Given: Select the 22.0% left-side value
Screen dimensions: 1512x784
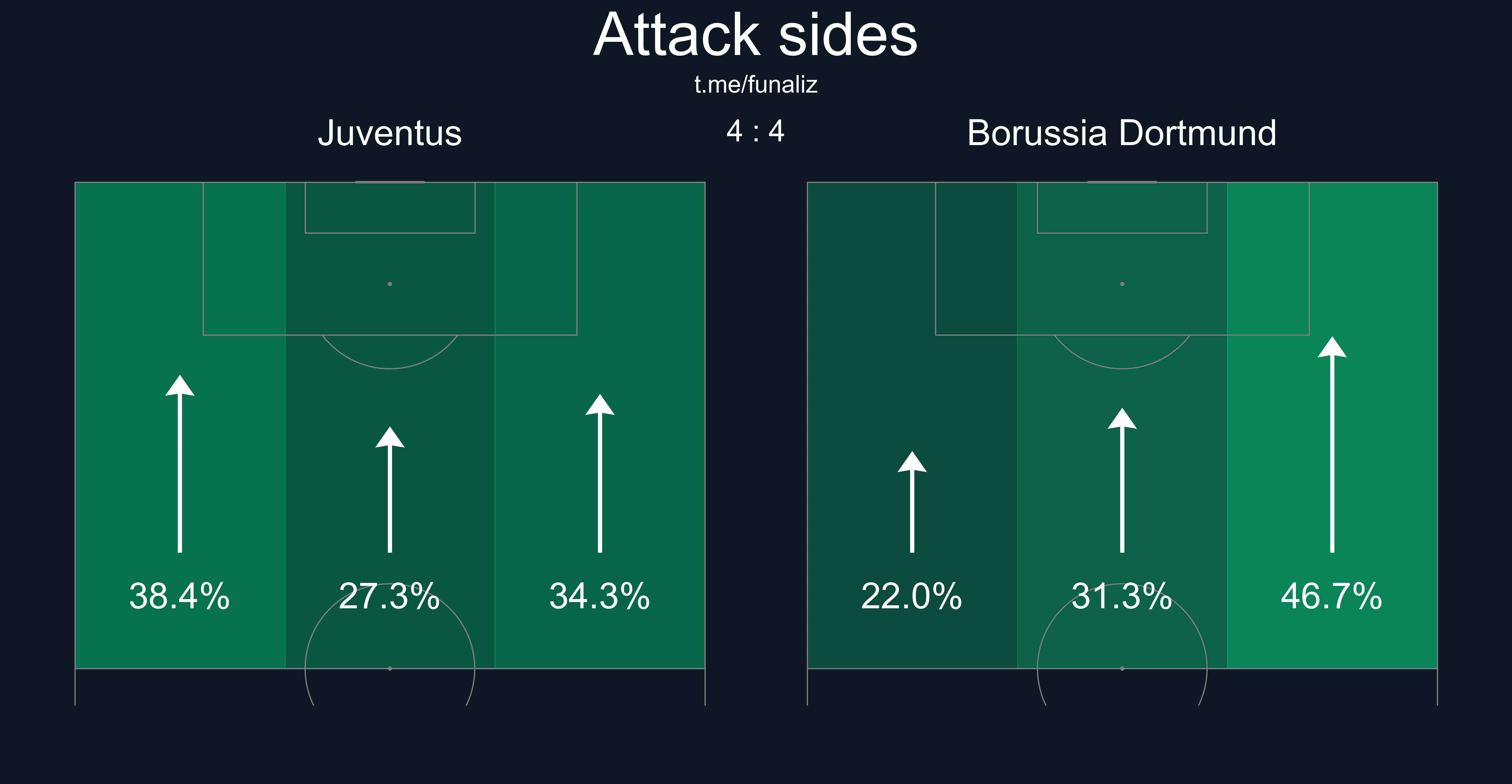Looking at the screenshot, I should coord(912,596).
